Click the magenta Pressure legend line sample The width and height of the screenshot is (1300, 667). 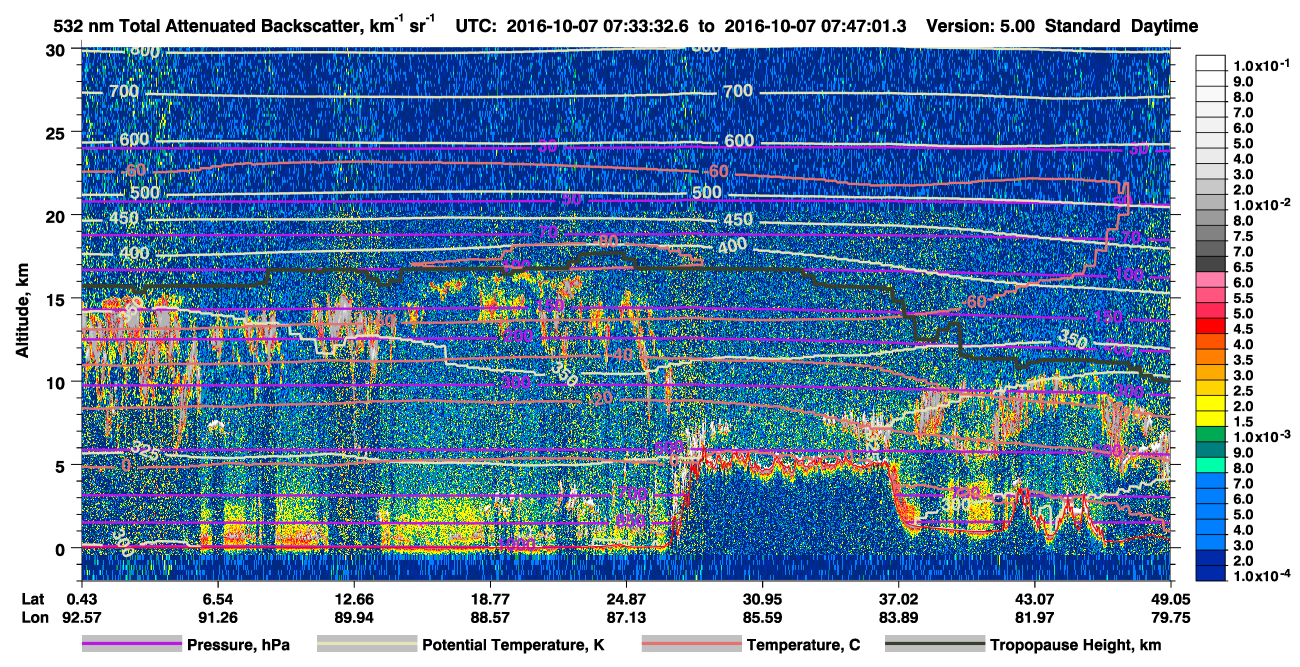coord(132,645)
